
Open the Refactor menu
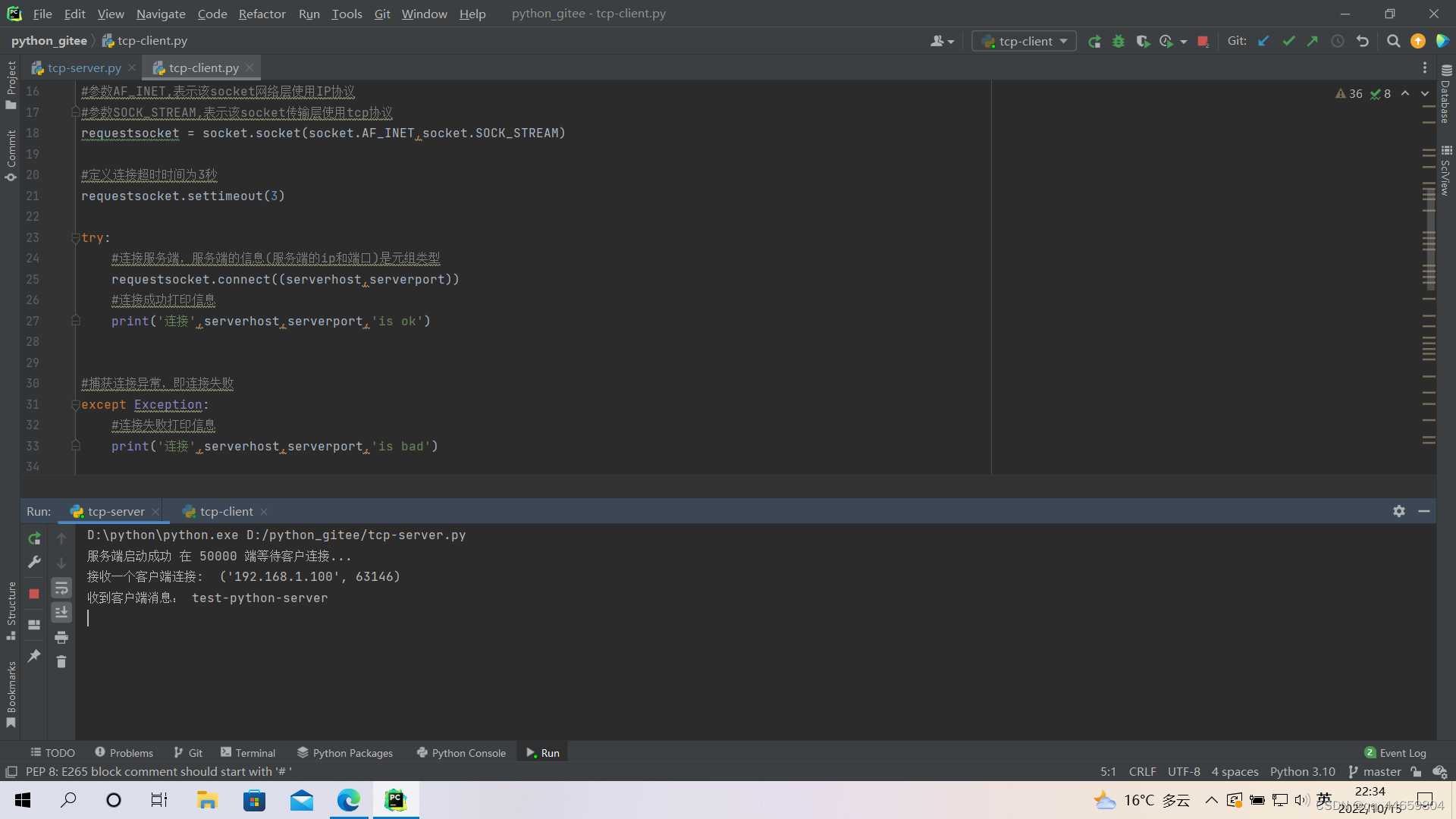coord(262,14)
